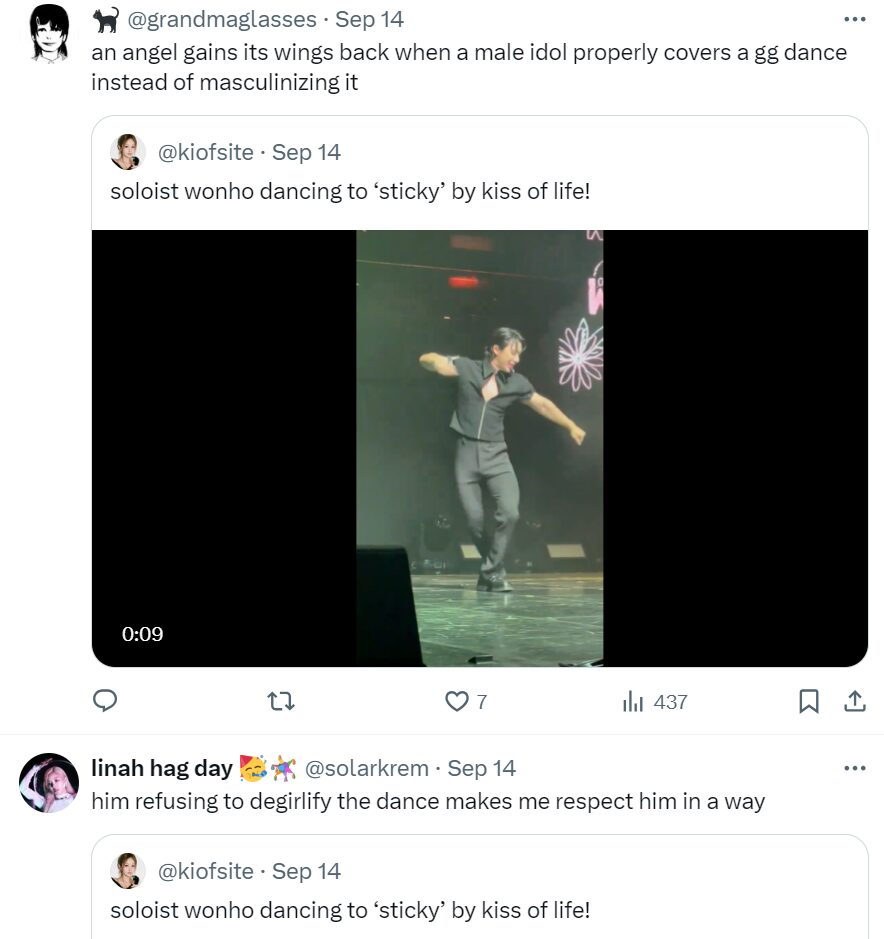
Task: View analytics showing 437 views
Action: point(655,702)
